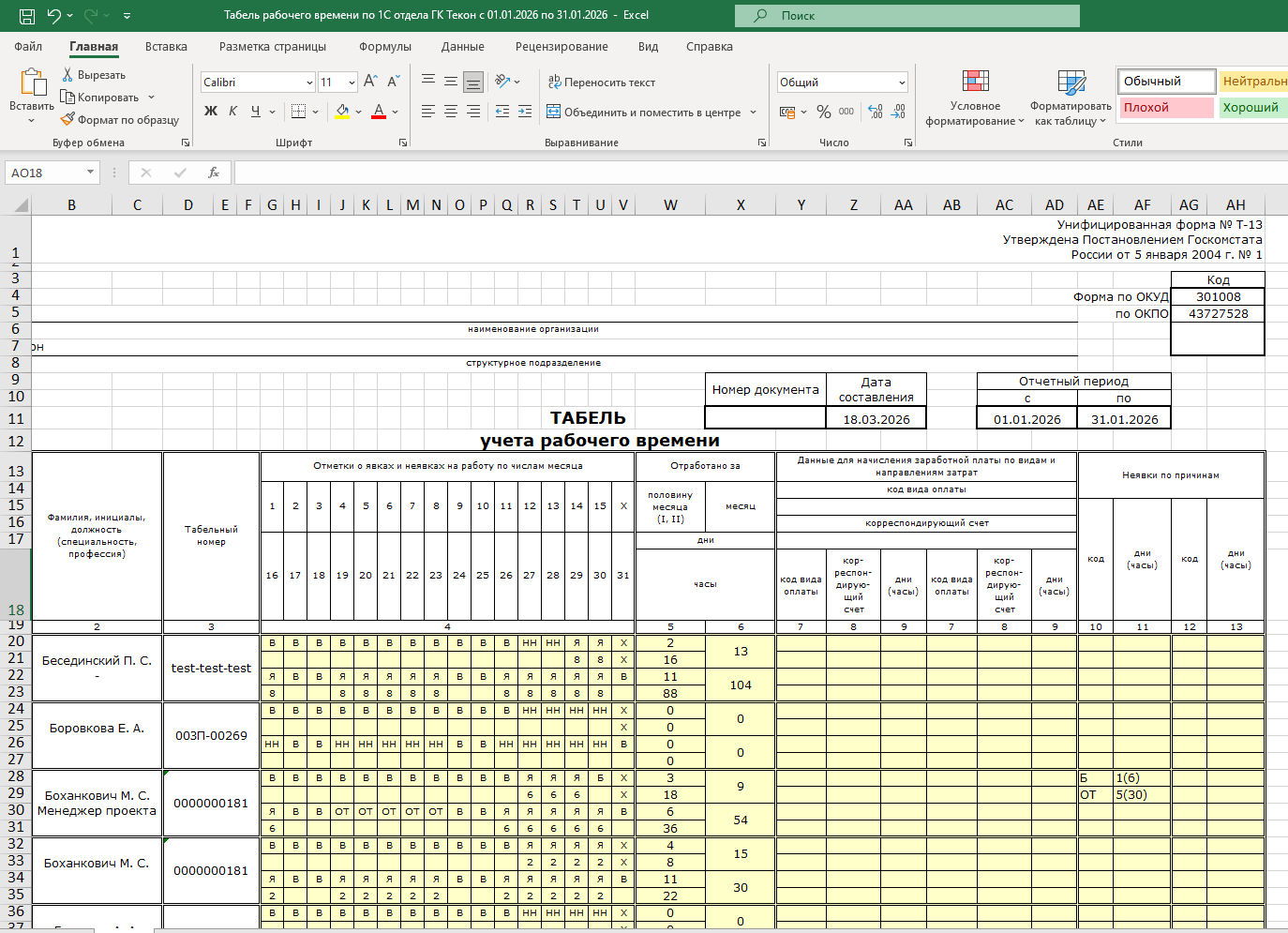1288x933 pixels.
Task: Open the Calibri font name dropdown
Action: coord(309,83)
